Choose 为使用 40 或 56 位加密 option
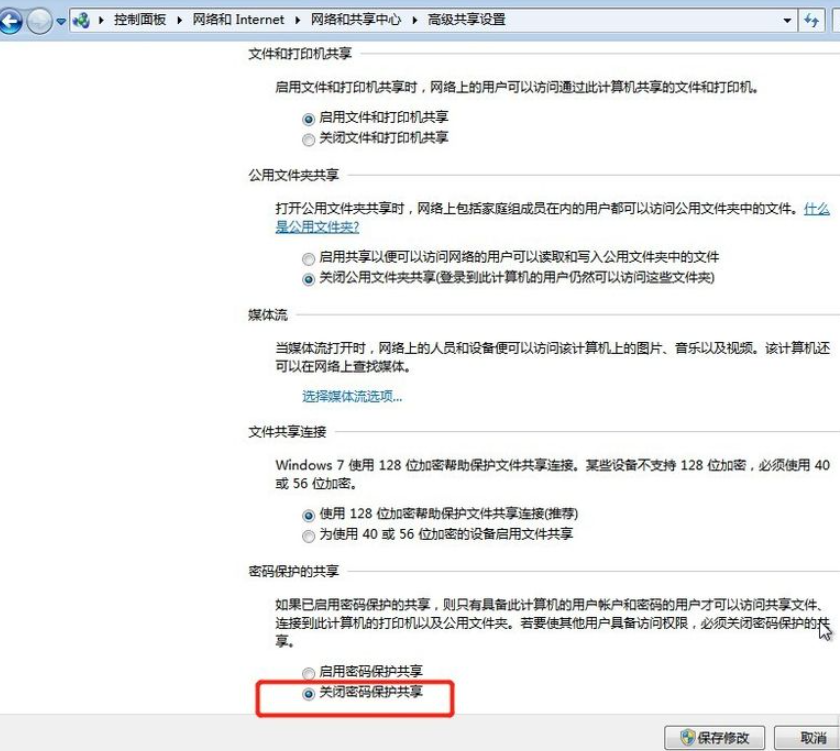This screenshot has height=751, width=840. 308,535
